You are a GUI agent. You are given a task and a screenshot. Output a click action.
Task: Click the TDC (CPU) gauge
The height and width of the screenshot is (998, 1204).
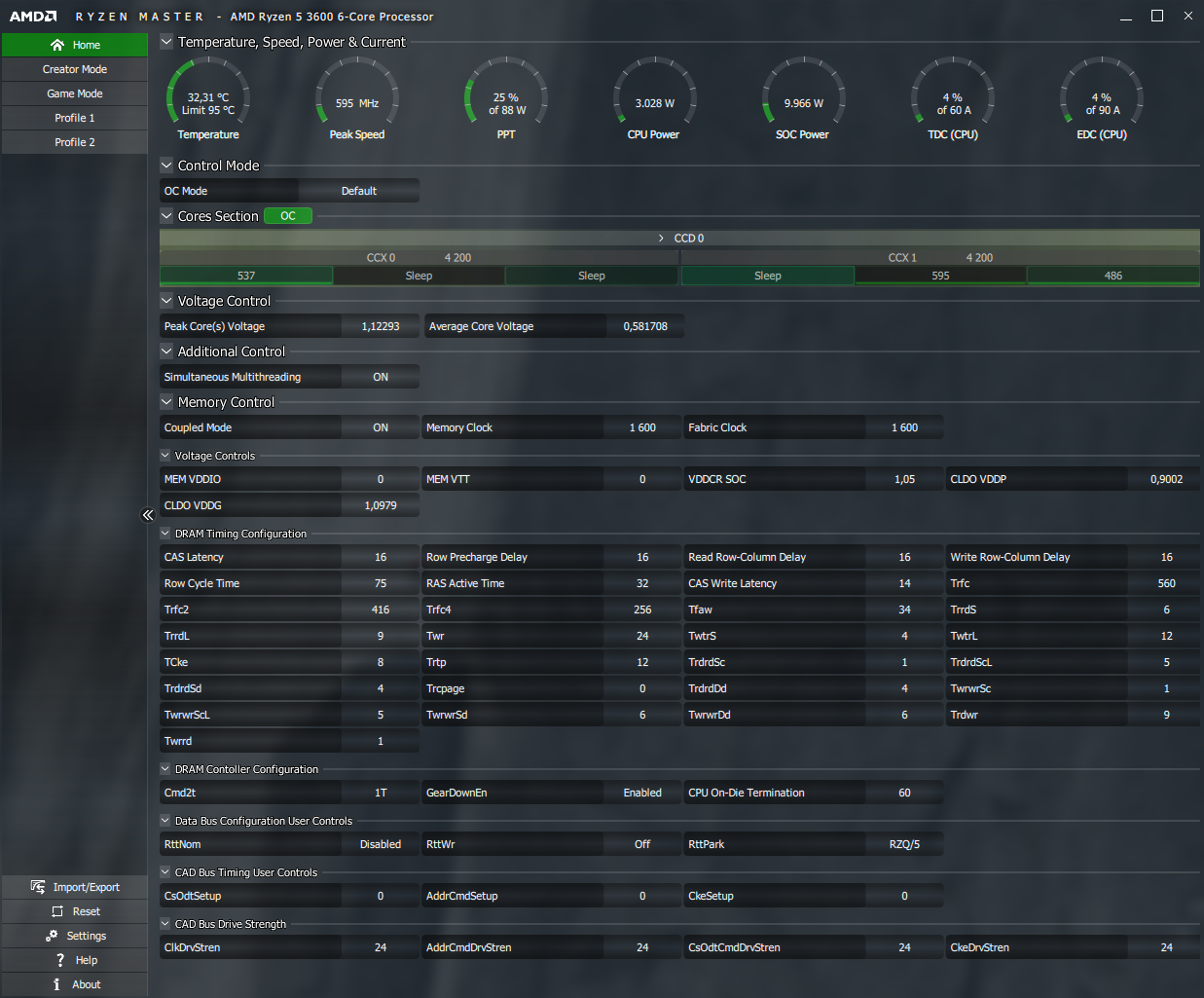[953, 99]
